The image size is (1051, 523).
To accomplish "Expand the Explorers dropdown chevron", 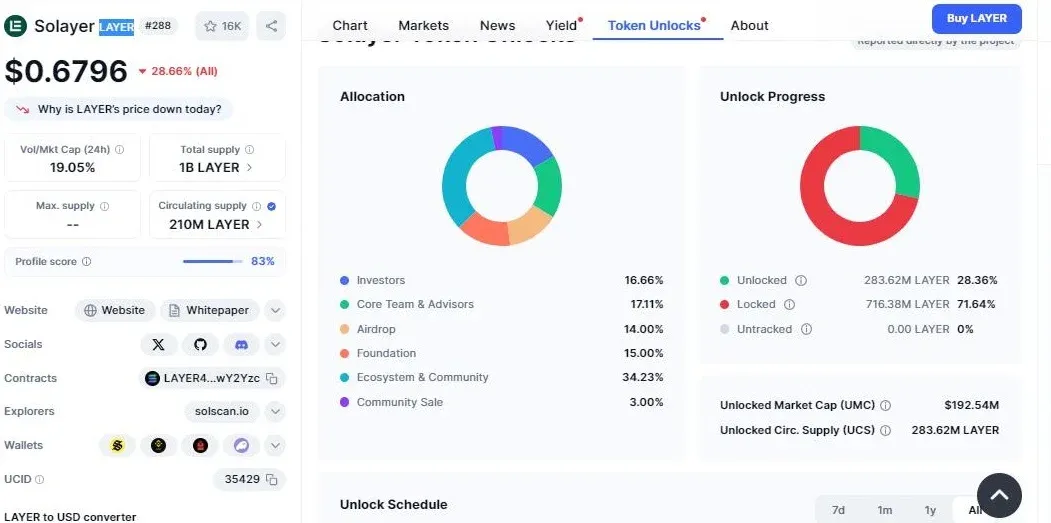I will pos(275,411).
